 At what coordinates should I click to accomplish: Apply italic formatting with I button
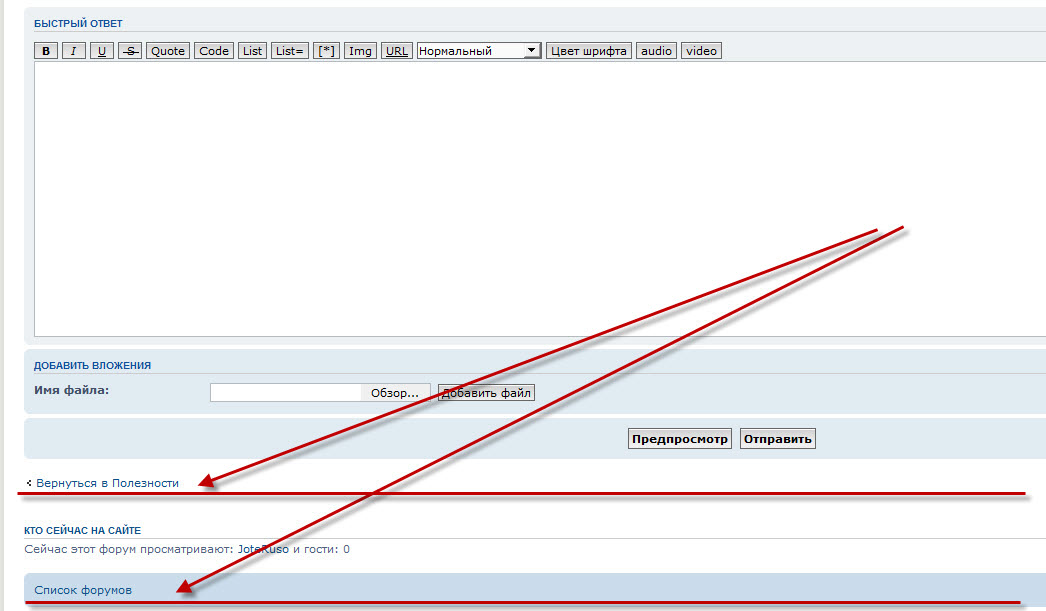pos(74,51)
